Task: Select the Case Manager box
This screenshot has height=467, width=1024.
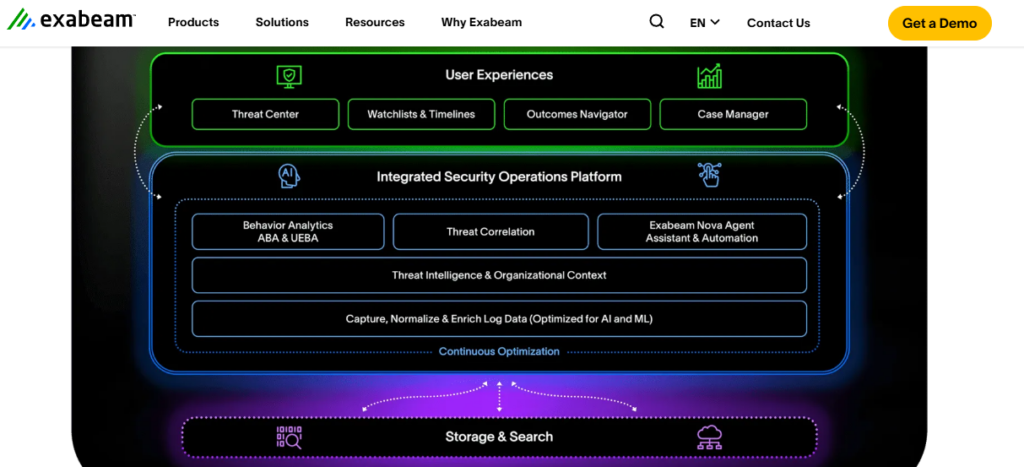Action: [733, 114]
